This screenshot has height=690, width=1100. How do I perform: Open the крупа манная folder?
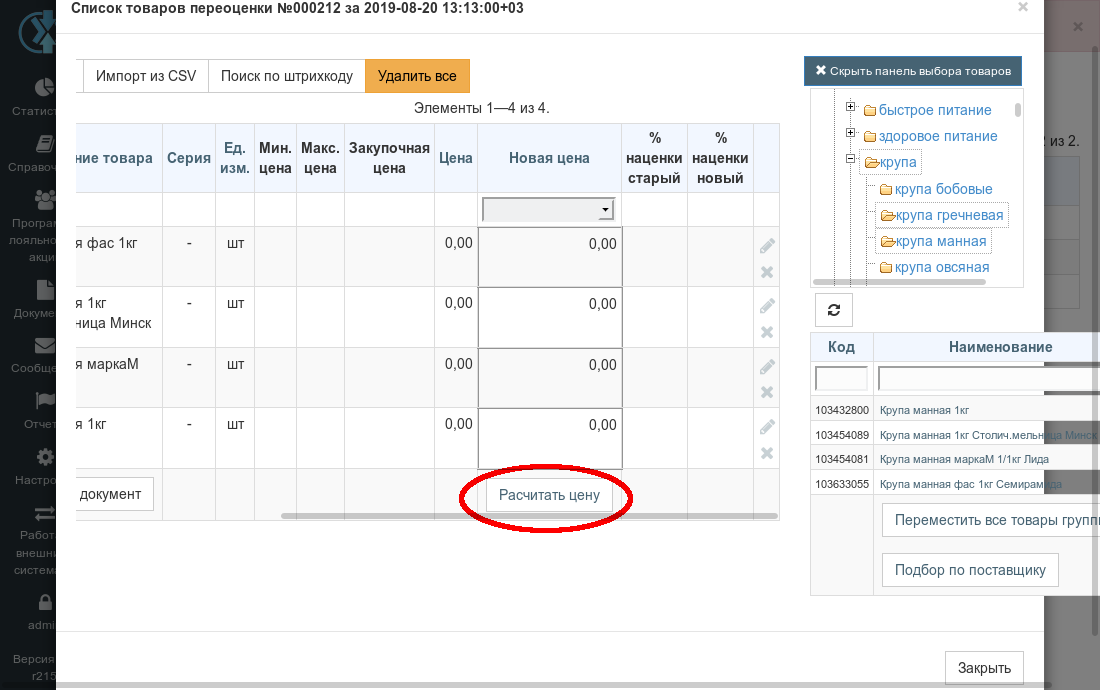[934, 241]
